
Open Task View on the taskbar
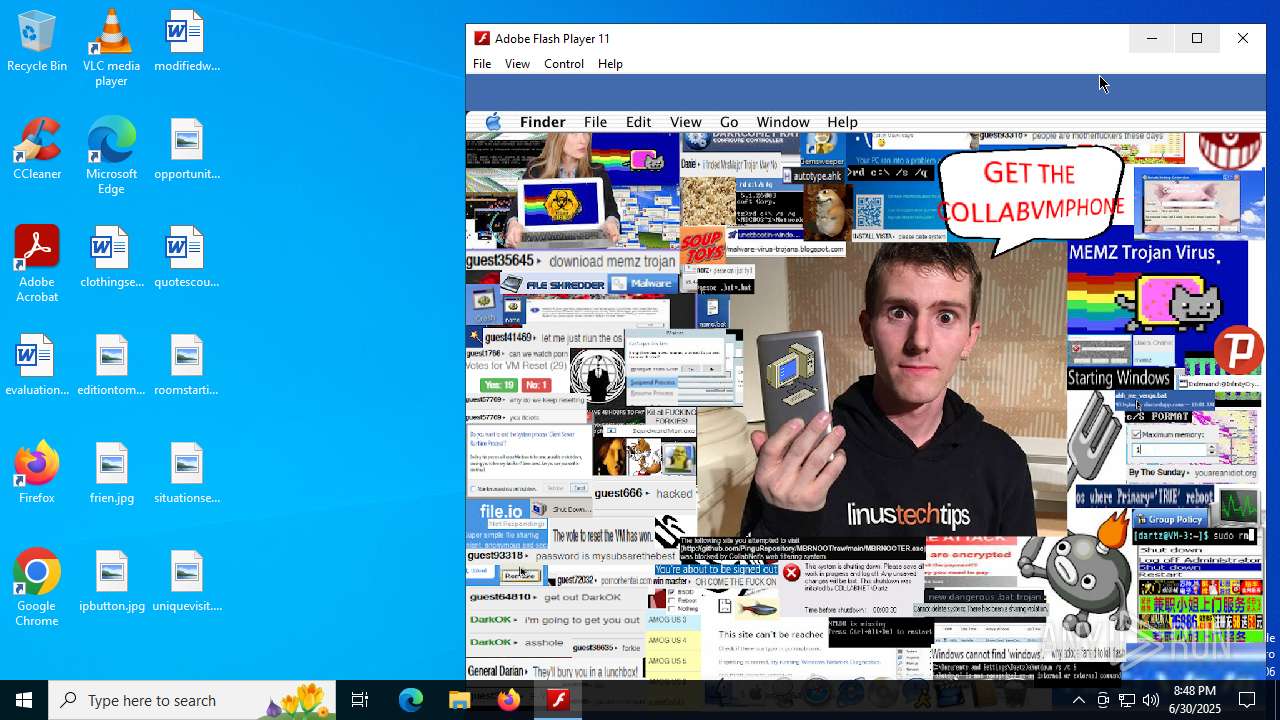click(360, 700)
